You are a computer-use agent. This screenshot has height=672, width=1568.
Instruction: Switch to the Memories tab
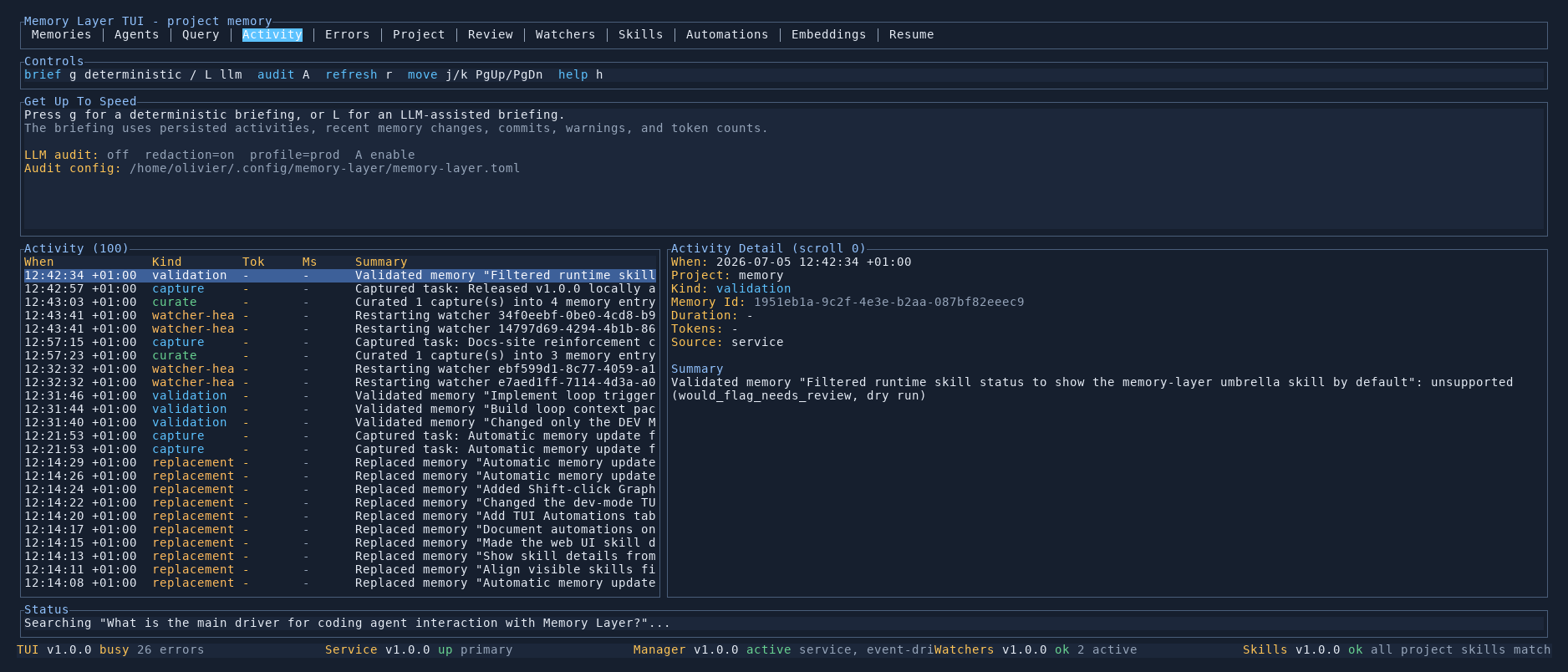point(61,34)
